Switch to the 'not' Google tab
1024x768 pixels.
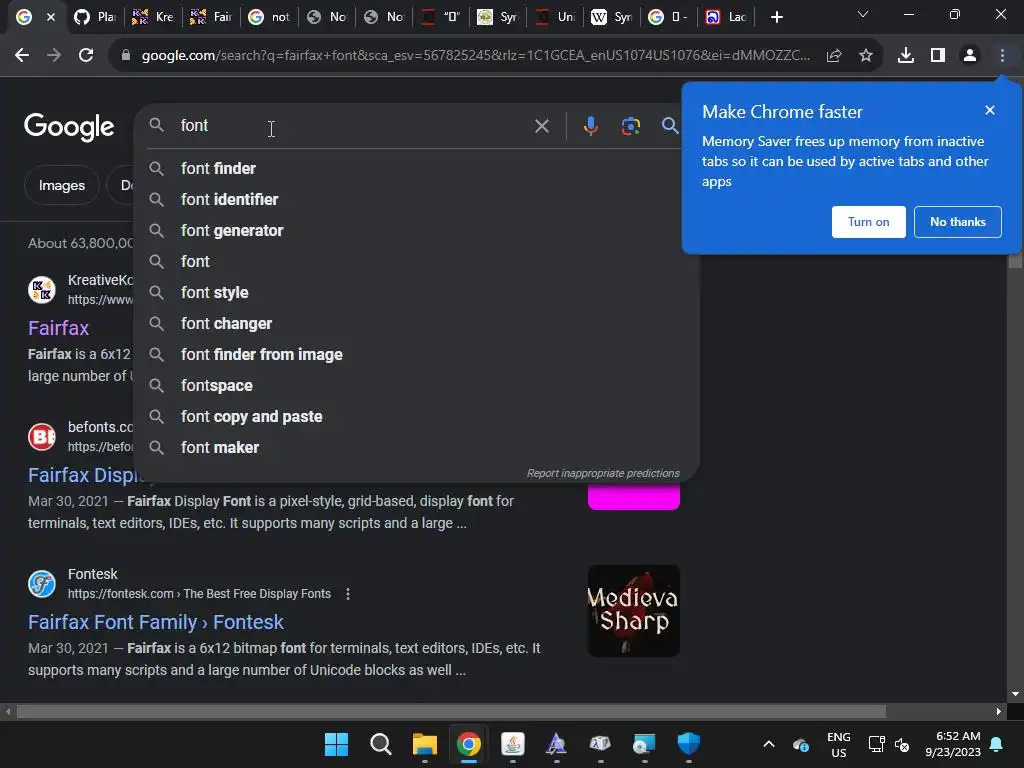(269, 17)
